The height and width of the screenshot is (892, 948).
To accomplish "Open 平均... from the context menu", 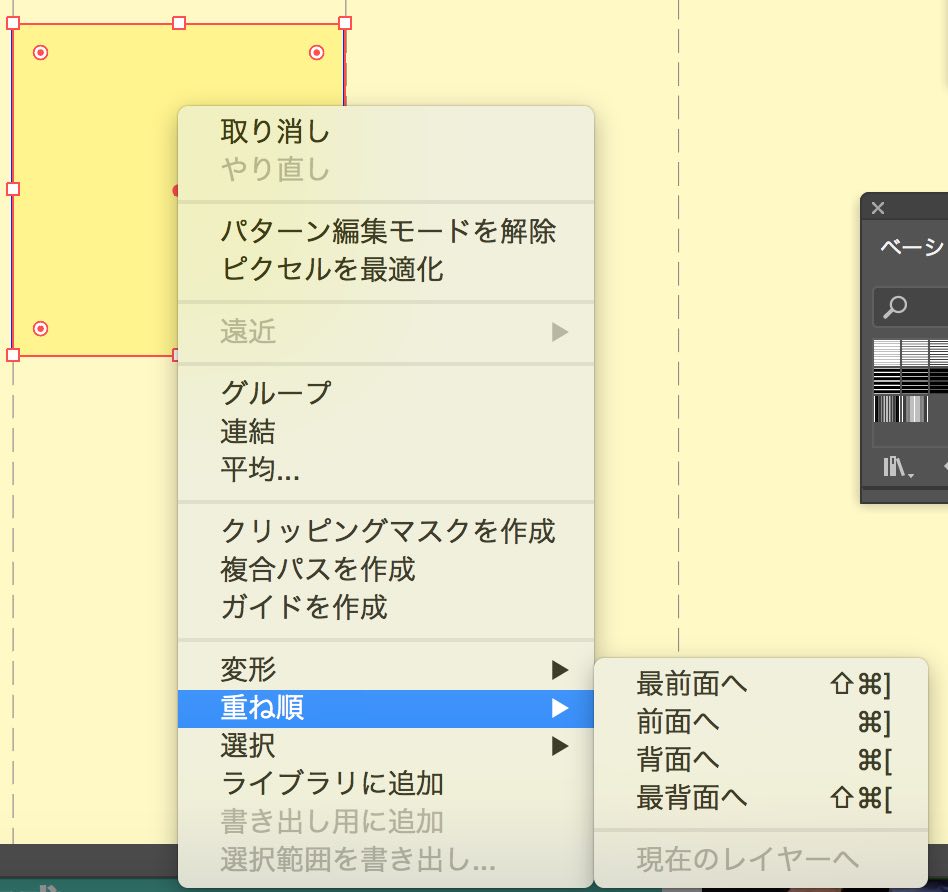I will click(x=386, y=469).
